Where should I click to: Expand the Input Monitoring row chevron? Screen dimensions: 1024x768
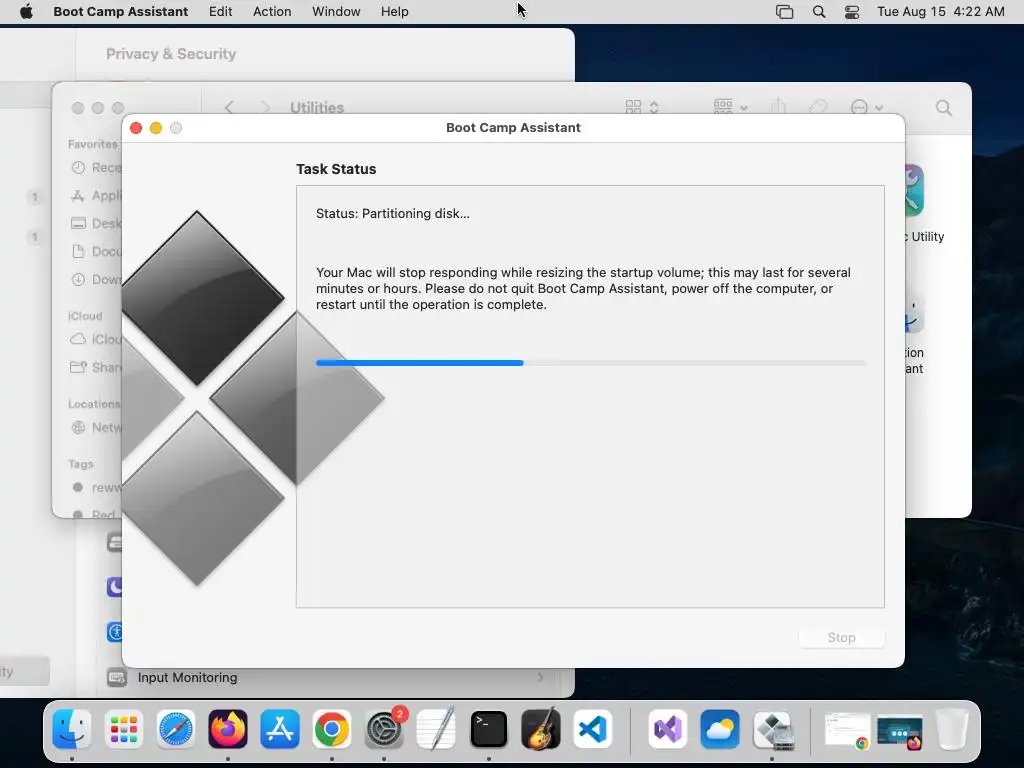(540, 677)
